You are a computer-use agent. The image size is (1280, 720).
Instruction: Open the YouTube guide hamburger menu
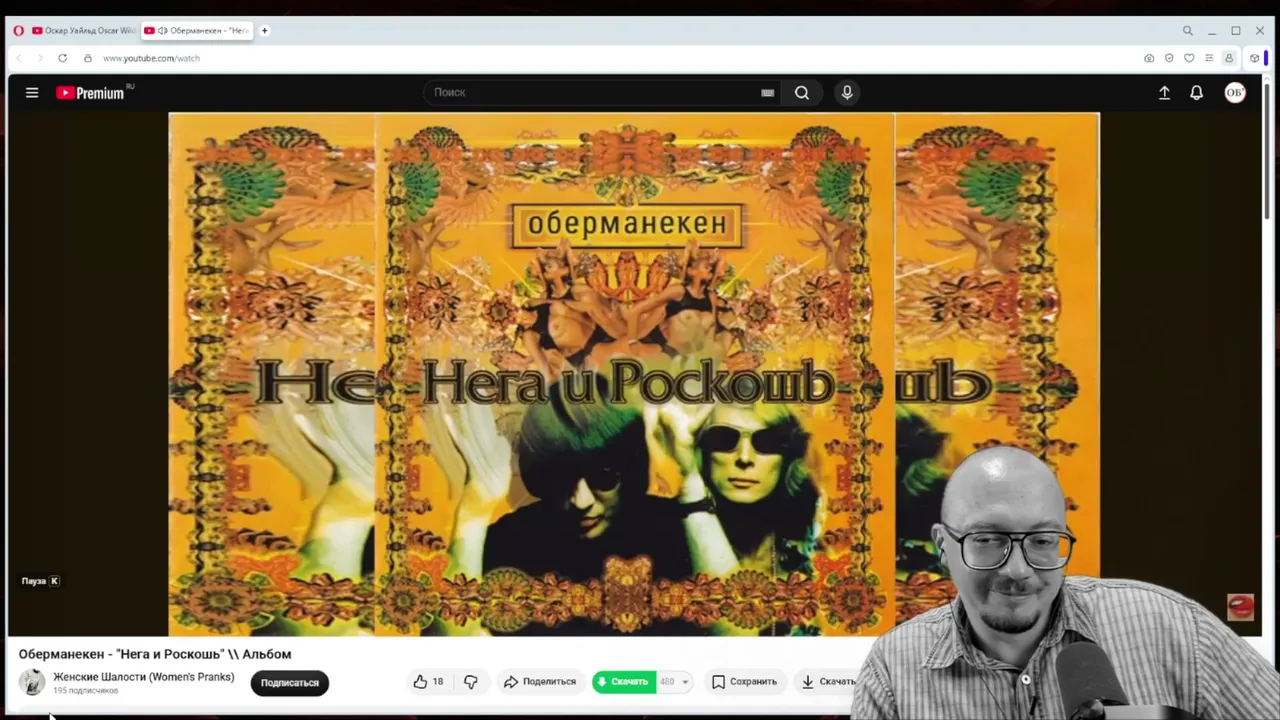32,93
